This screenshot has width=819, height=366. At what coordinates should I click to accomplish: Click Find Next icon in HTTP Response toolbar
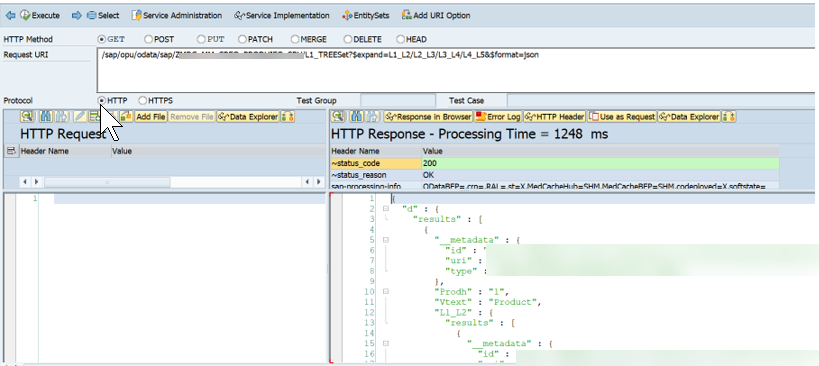(372, 117)
